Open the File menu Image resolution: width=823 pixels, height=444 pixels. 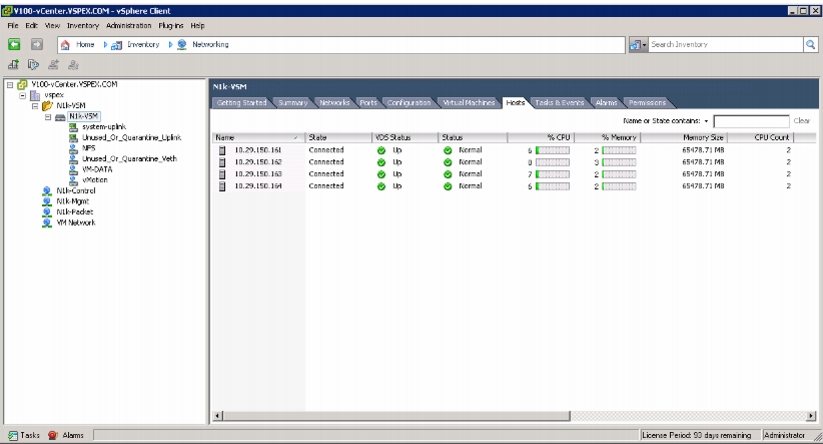13,25
